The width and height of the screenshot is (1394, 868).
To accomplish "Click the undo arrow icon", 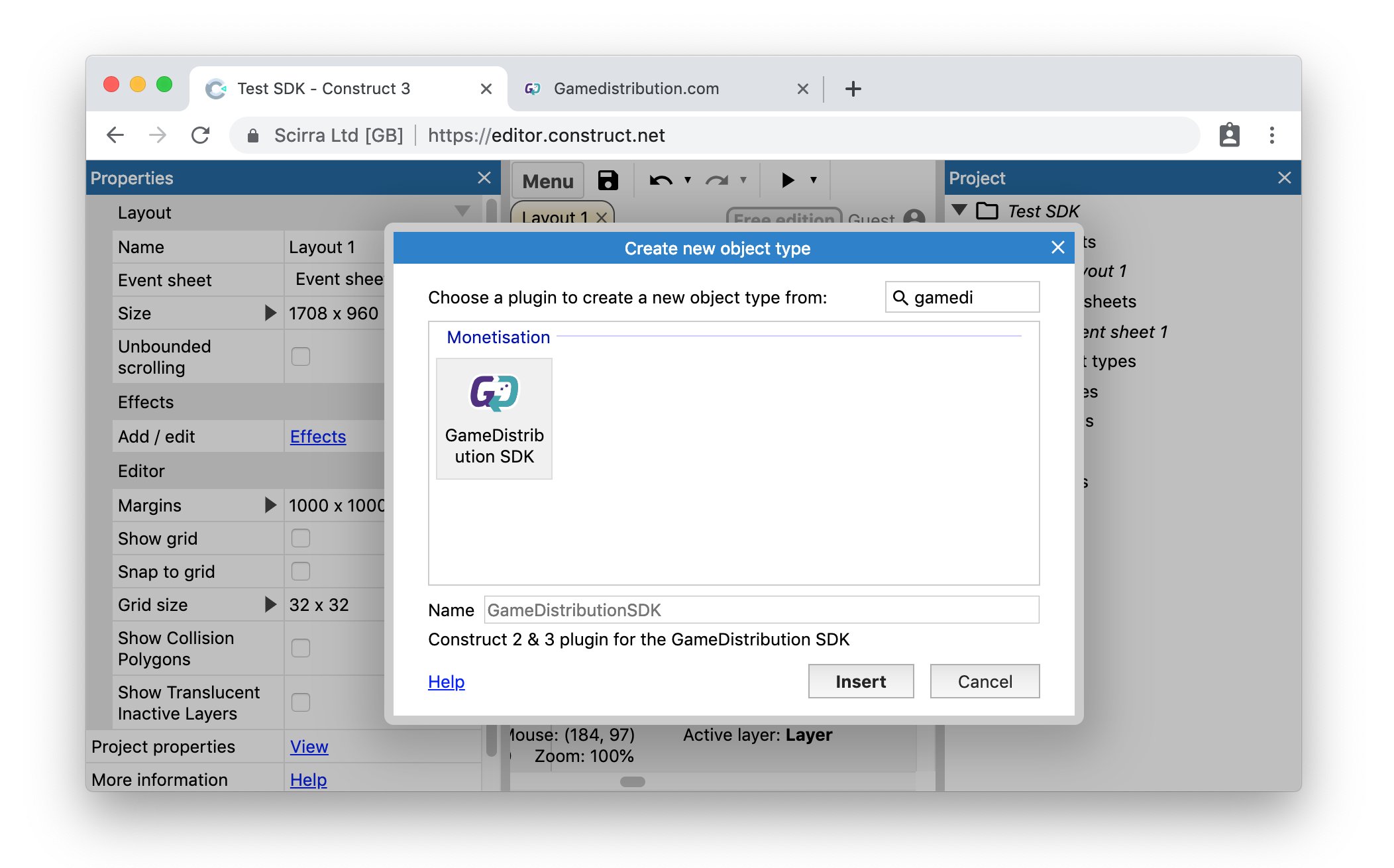I will point(660,180).
